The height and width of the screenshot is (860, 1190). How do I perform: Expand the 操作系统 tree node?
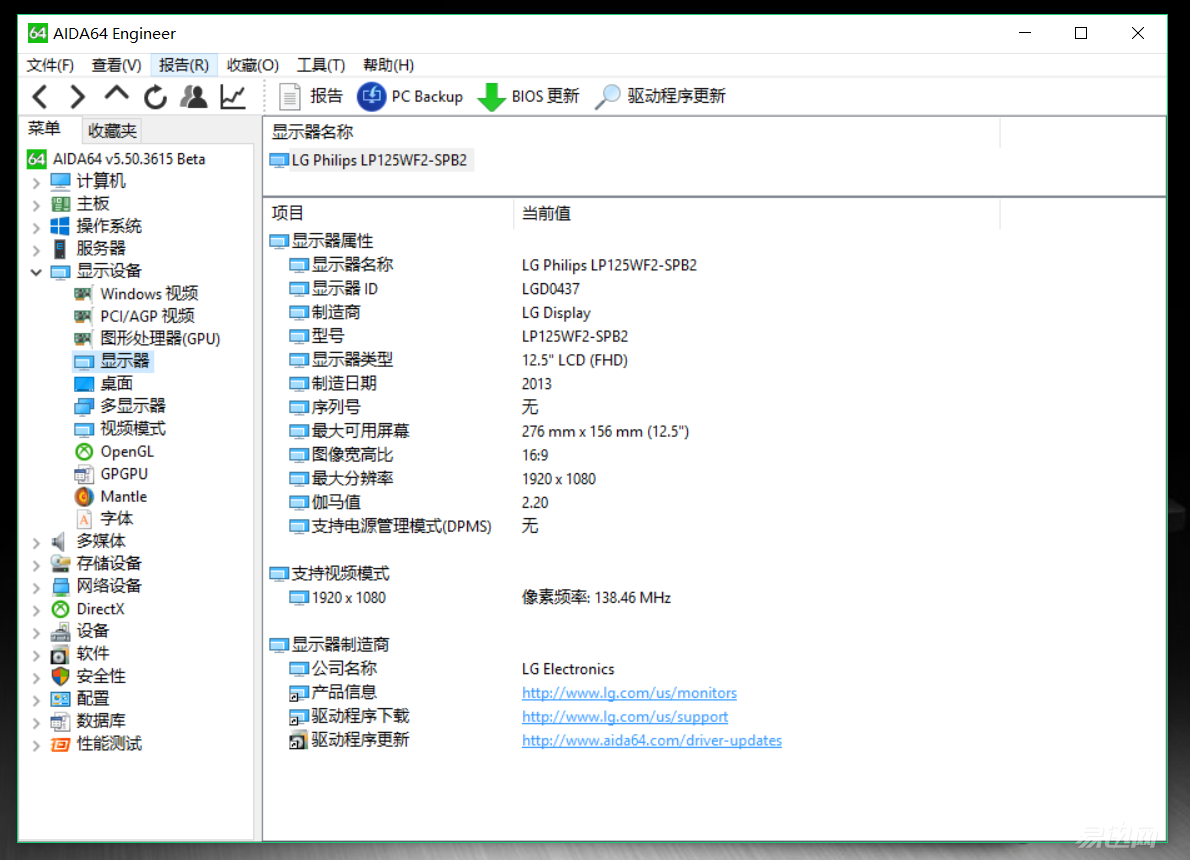click(36, 227)
